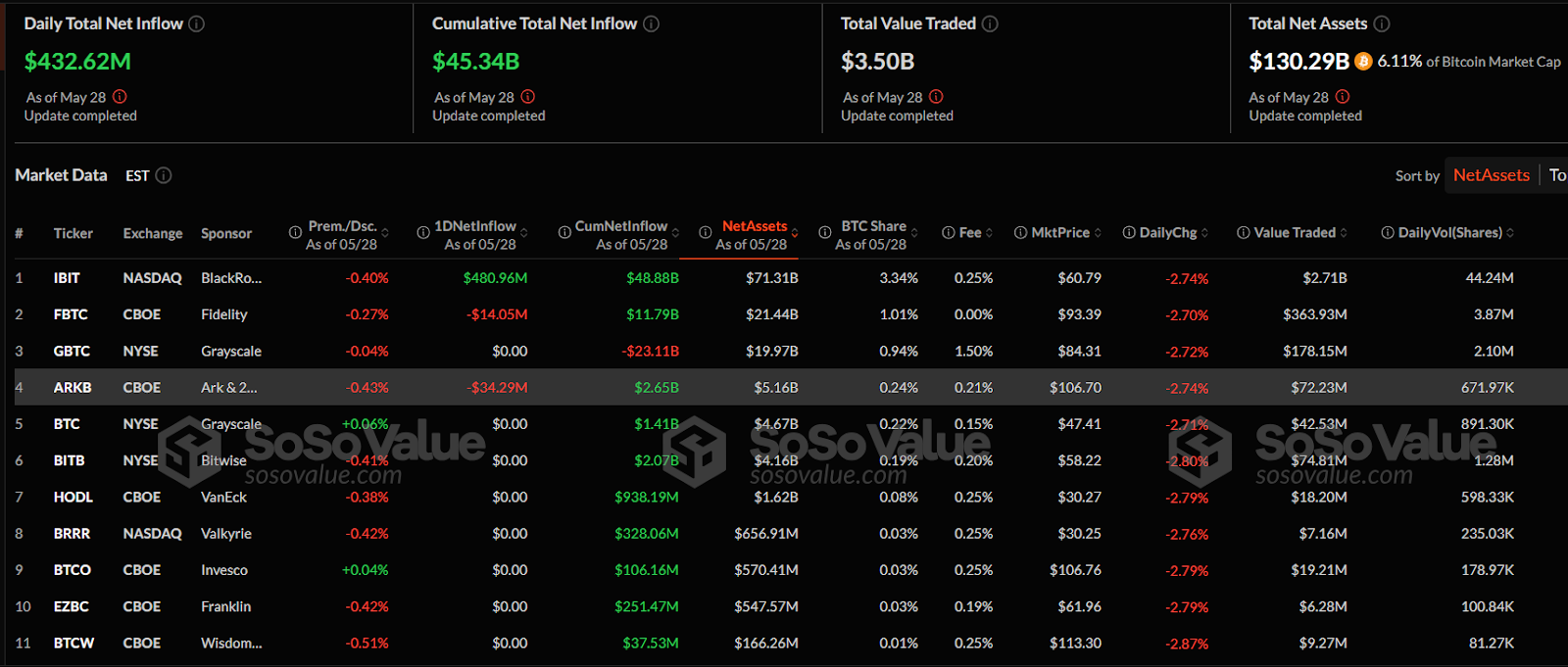Click red alert icon under Daily Total Net Inflow
Screen dimensions: 1568x667
[x=120, y=97]
